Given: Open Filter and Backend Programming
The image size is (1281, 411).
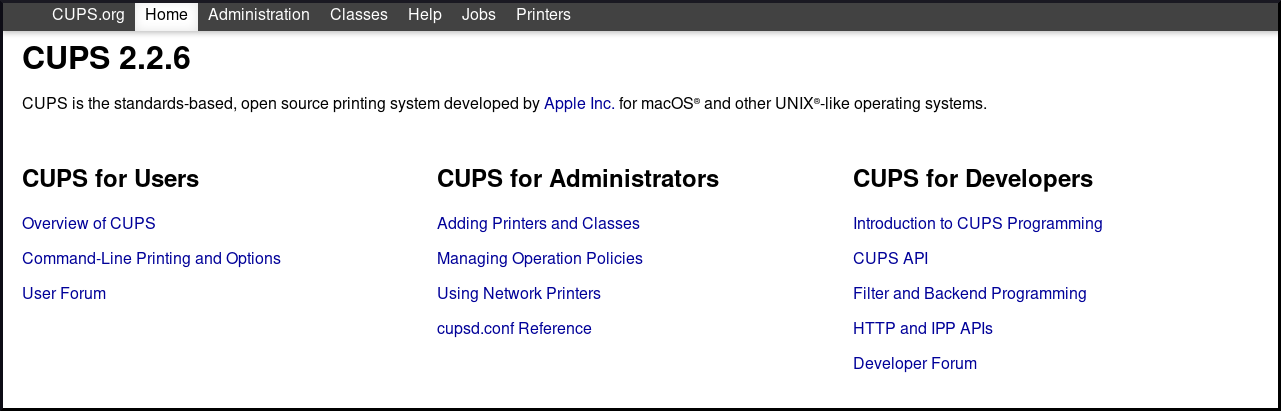Looking at the screenshot, I should pos(969,294).
